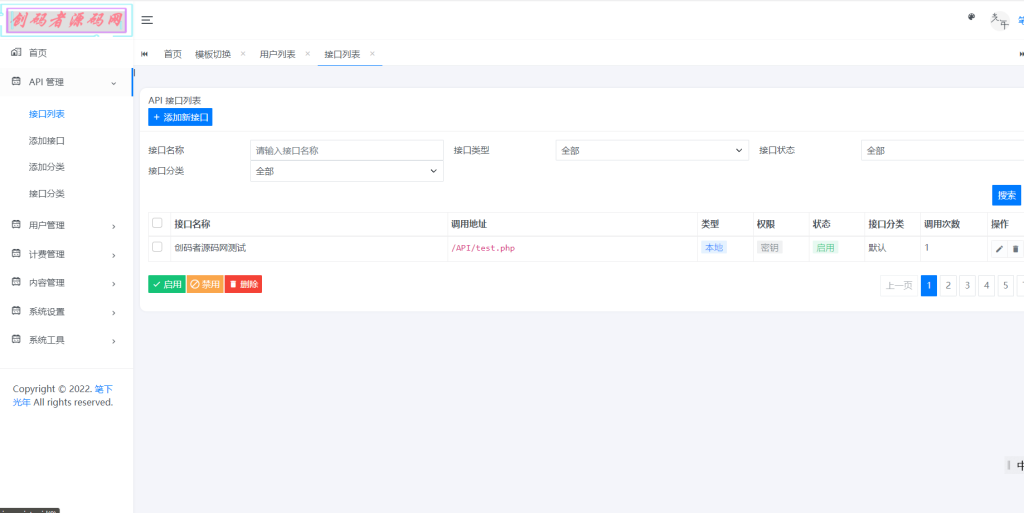Collapse the API 管理 sidebar menu
Screen dimensions: 1024x513
point(66,82)
